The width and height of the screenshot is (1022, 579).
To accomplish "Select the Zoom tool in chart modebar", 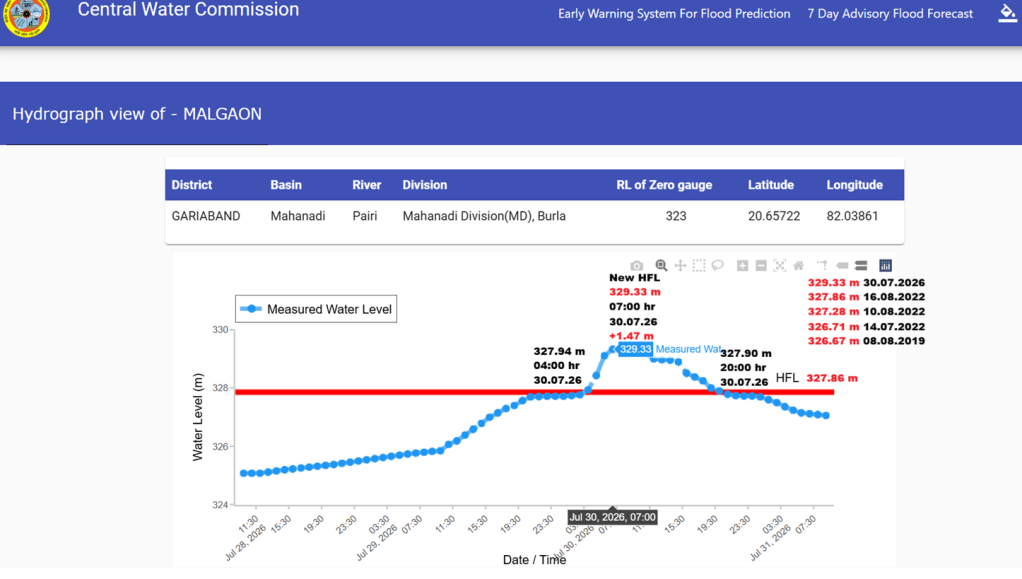I will pos(661,265).
